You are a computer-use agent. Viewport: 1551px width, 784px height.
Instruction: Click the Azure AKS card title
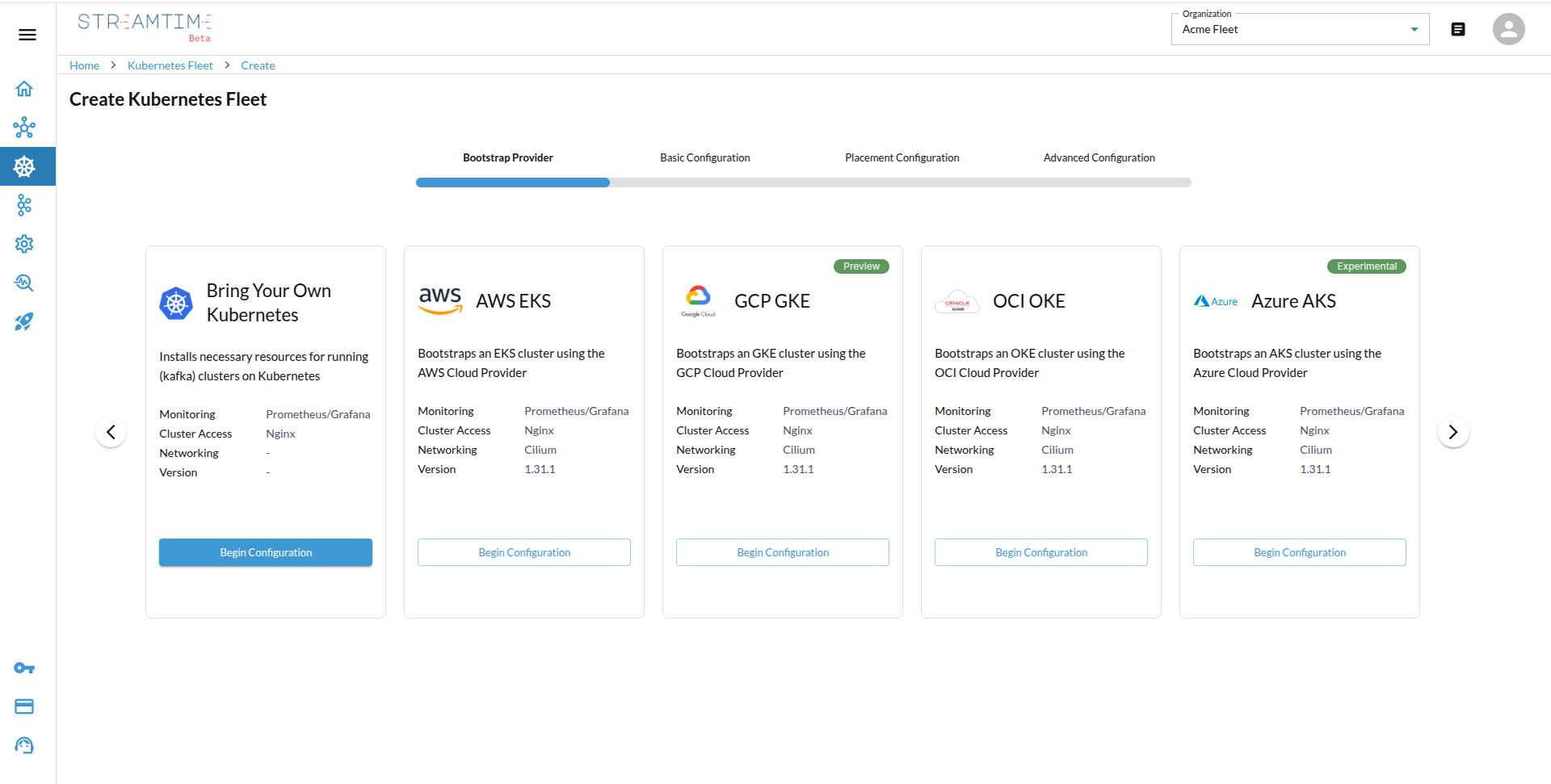click(1294, 301)
